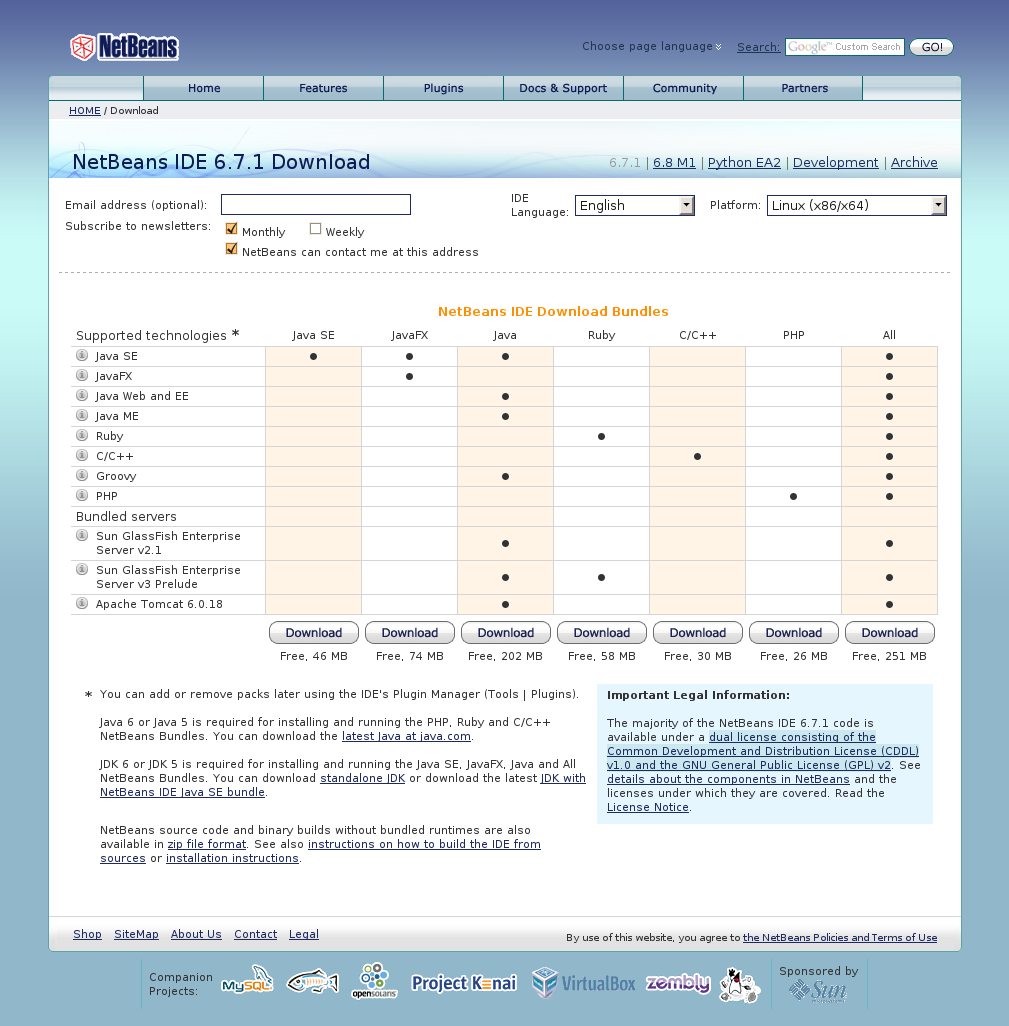Image resolution: width=1009 pixels, height=1026 pixels.
Task: Open info icon for Groovy row
Action: click(x=82, y=475)
